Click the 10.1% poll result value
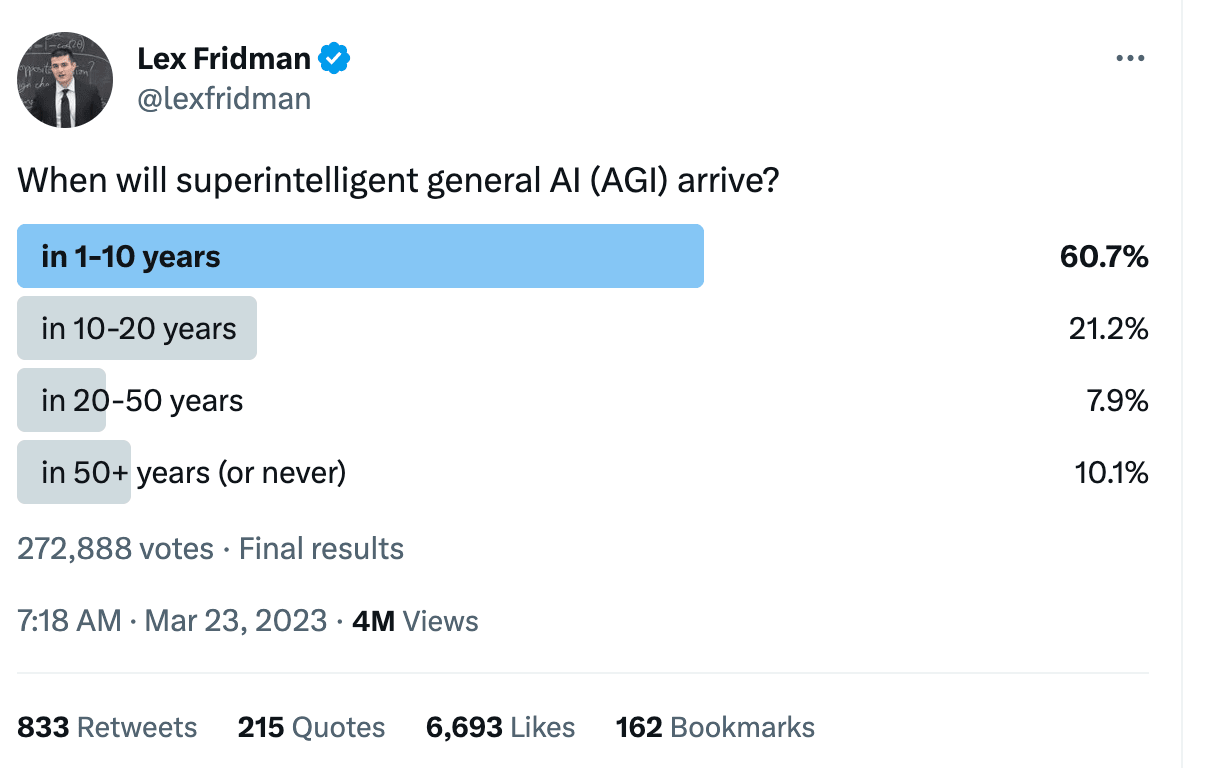The height and width of the screenshot is (768, 1206). click(x=1111, y=472)
